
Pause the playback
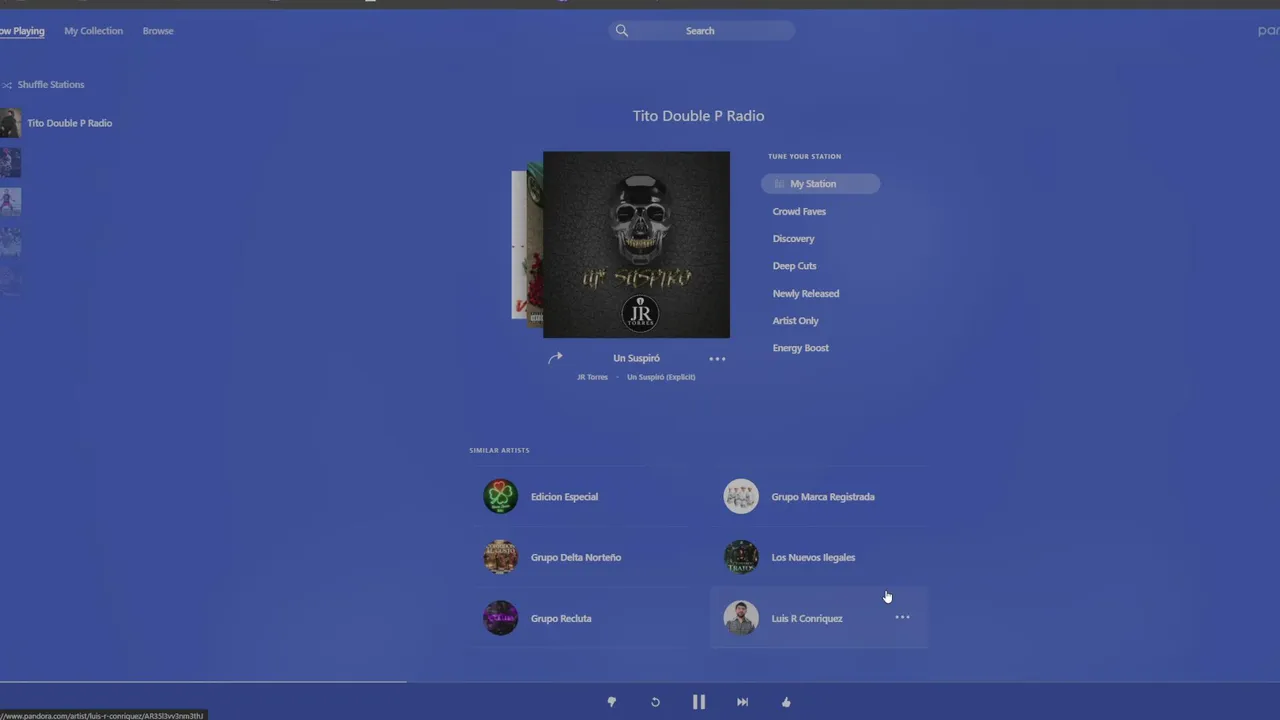point(699,702)
